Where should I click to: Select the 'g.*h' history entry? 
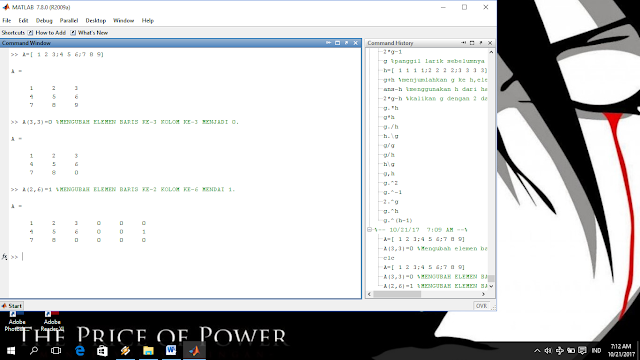point(391,108)
